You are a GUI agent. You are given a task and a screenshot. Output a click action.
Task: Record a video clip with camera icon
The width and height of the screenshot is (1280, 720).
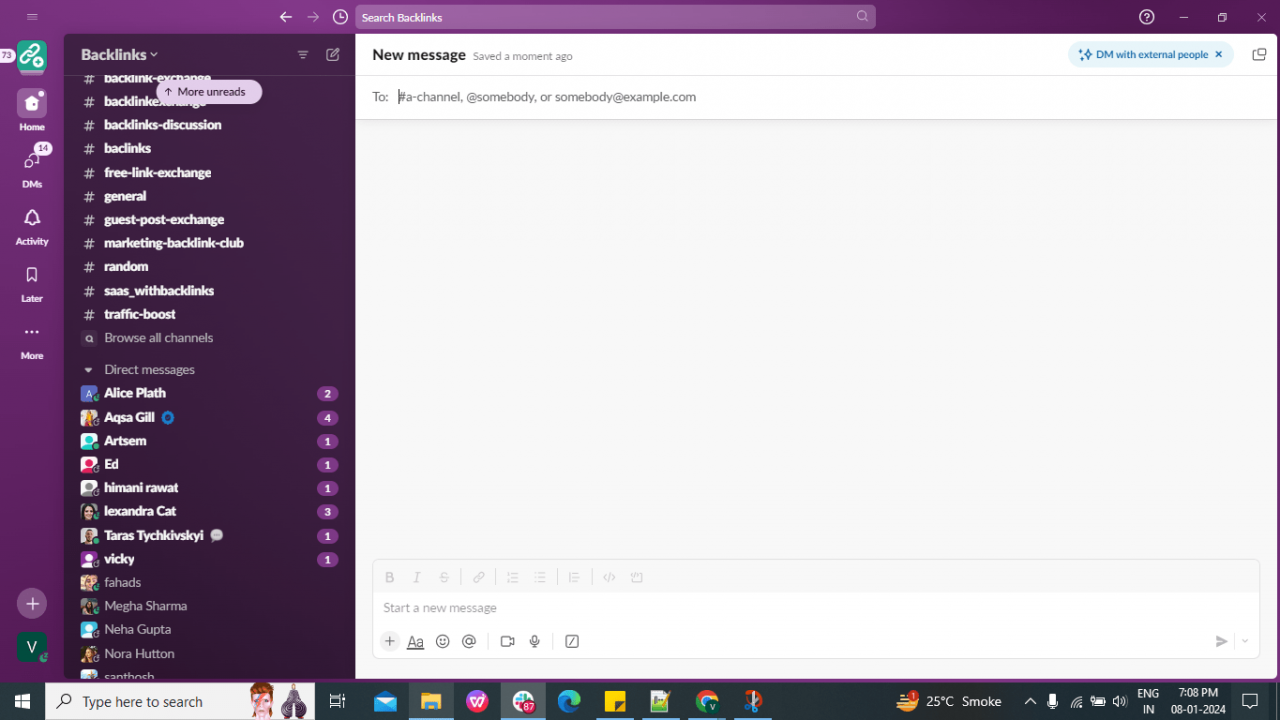[507, 642]
